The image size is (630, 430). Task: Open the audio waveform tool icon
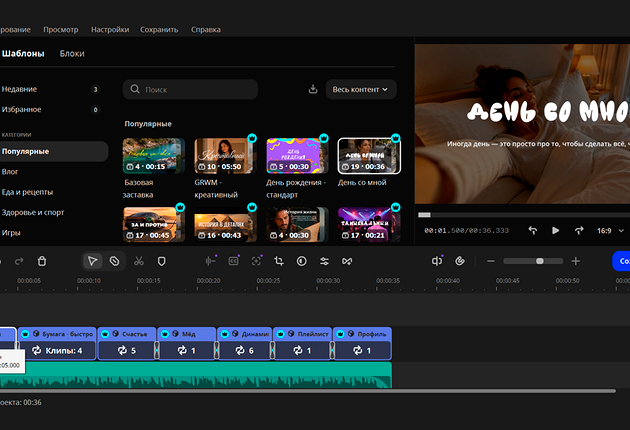[211, 261]
